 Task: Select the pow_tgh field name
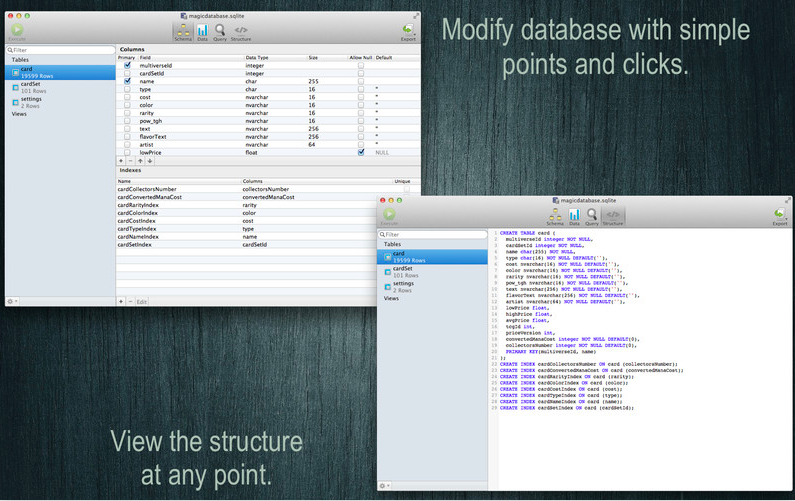click(151, 121)
